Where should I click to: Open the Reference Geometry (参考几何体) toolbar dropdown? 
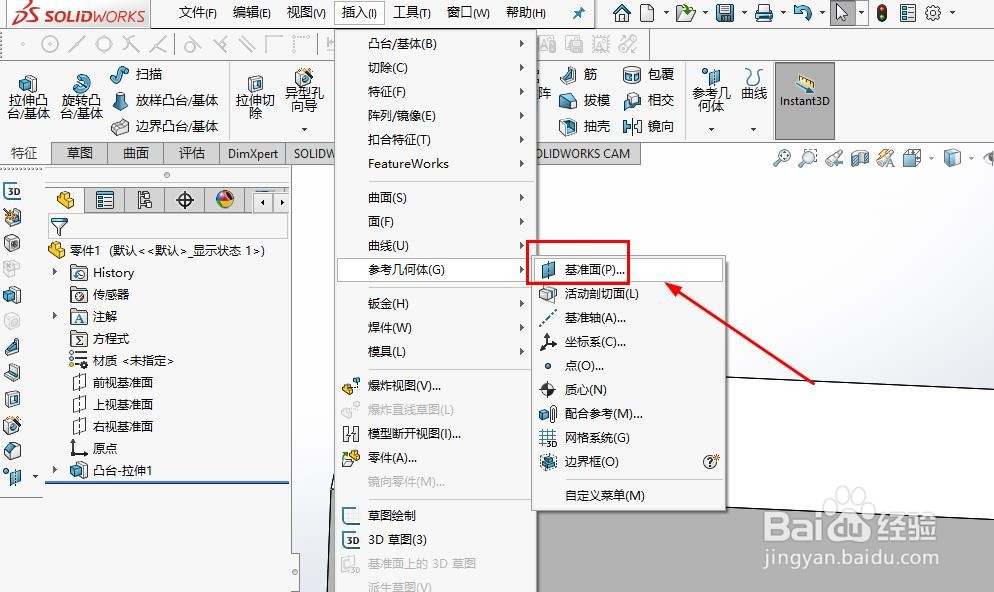pos(711,129)
